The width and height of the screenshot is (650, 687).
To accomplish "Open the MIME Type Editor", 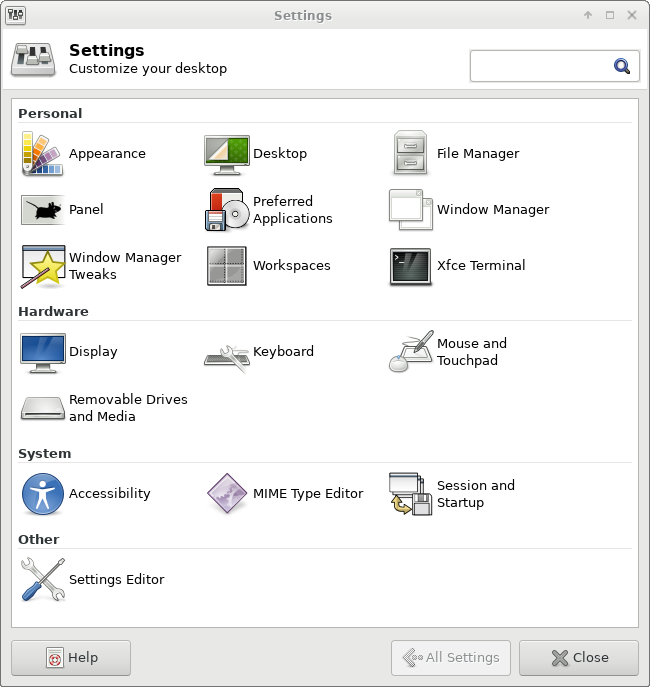I will pos(284,493).
